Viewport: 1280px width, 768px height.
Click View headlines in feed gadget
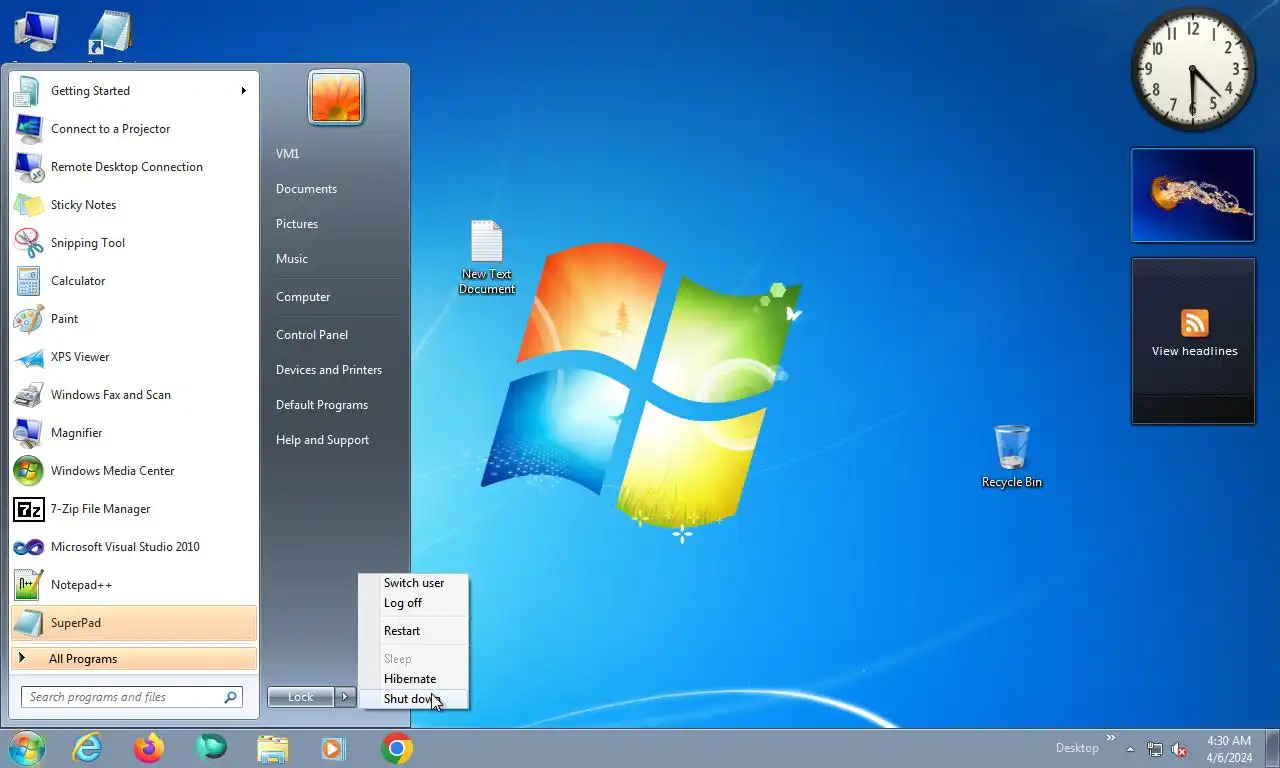[x=1194, y=351]
